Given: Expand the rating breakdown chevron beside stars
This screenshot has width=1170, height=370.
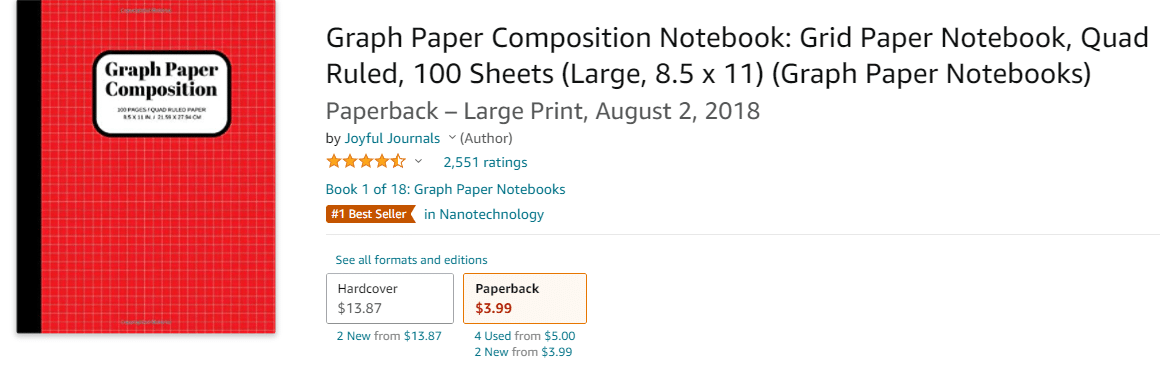Looking at the screenshot, I should 419,161.
